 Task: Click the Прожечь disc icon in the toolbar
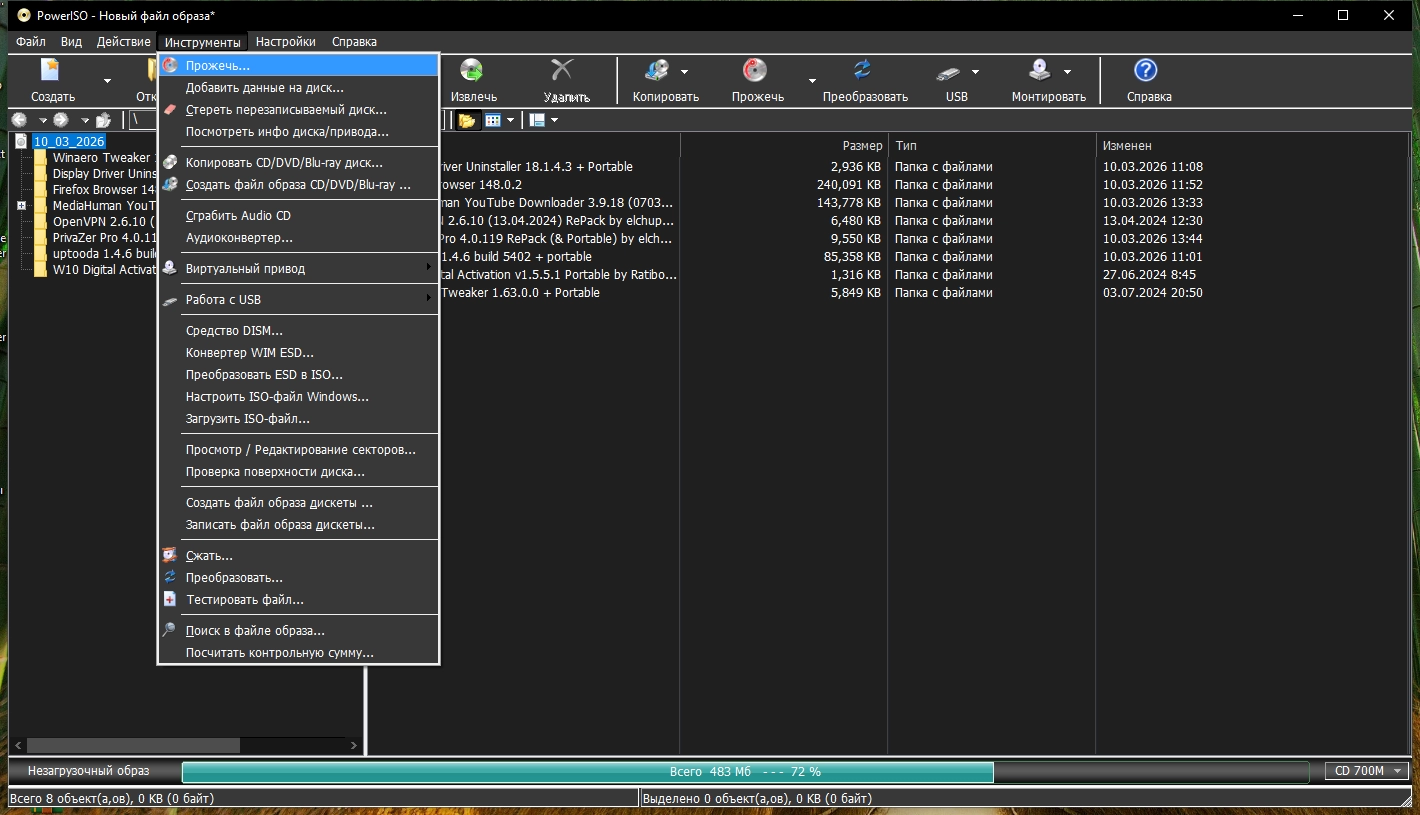click(x=755, y=71)
